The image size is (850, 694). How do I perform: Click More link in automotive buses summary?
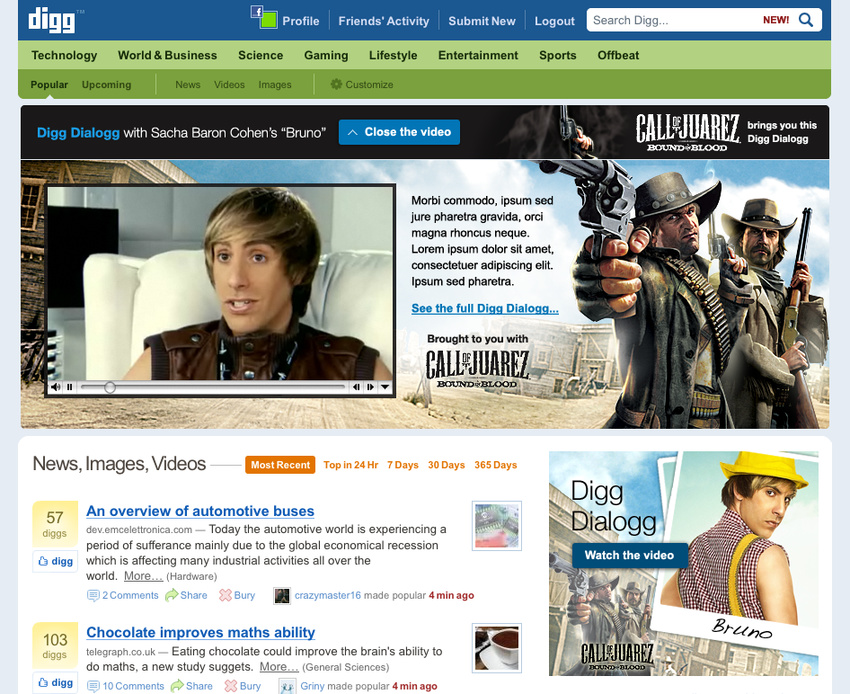coord(143,576)
